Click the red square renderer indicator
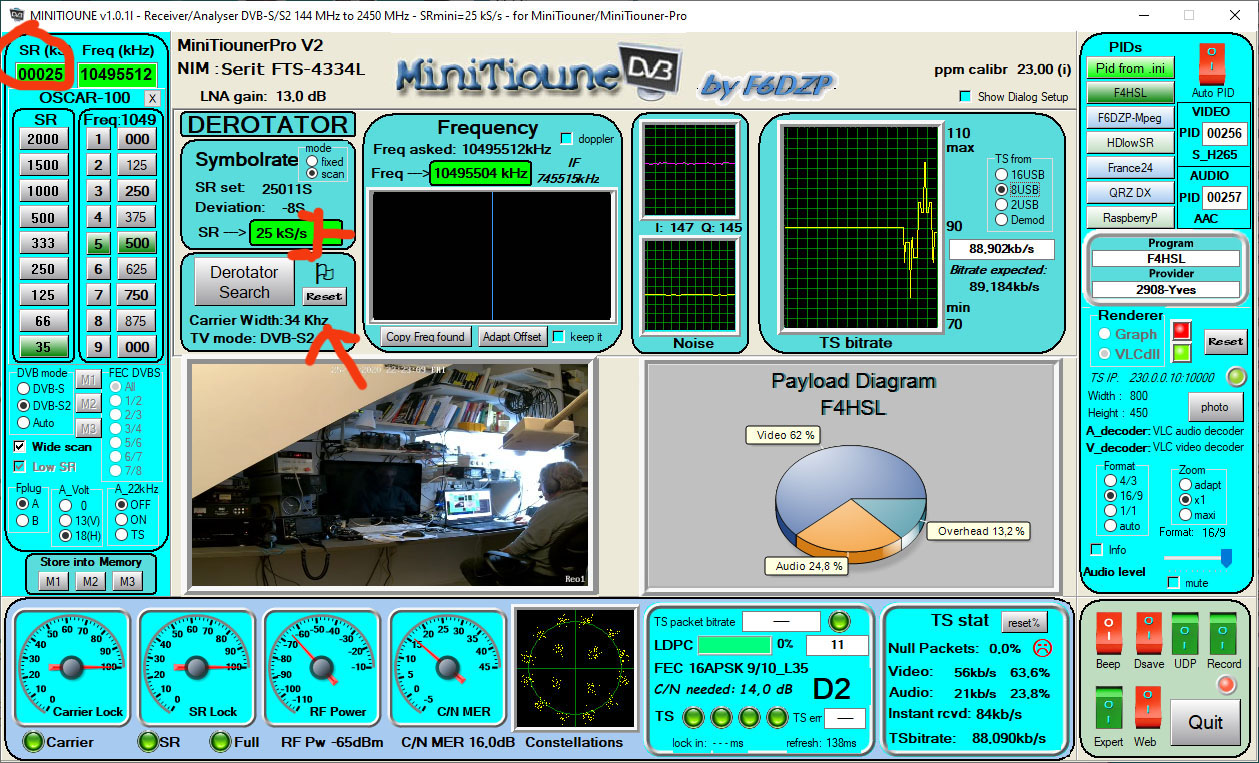 pyautogui.click(x=1181, y=331)
